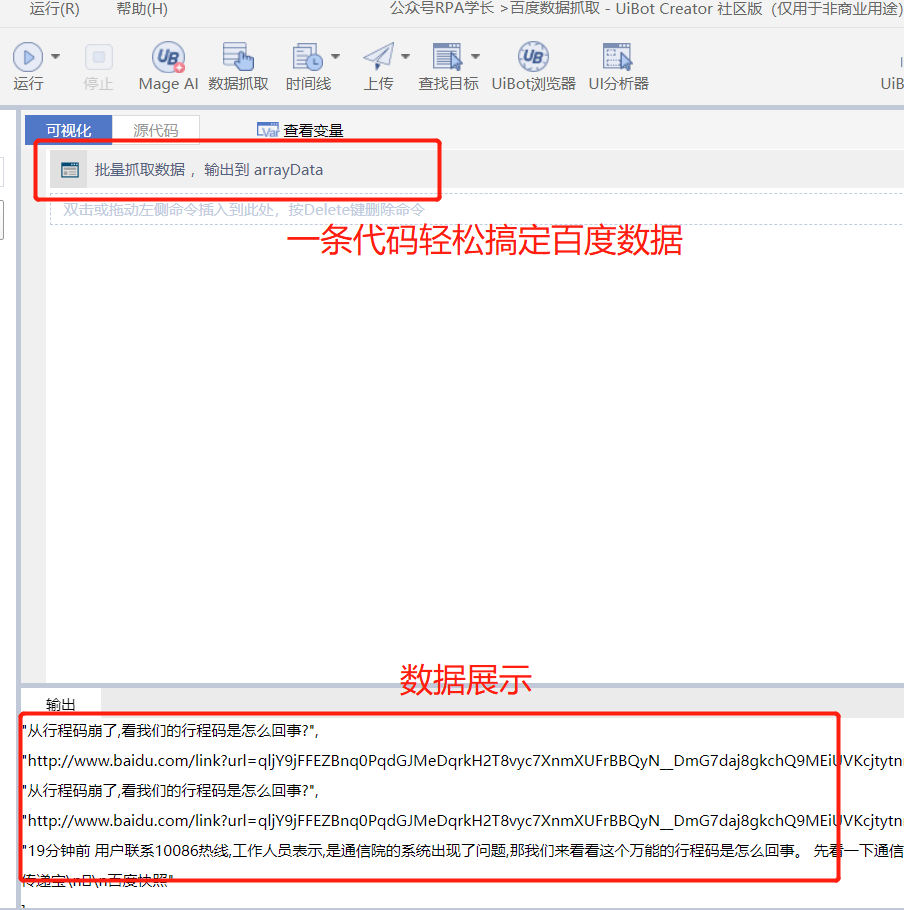Click the command icon beside 批量抓取数据
904x910 pixels.
point(70,169)
